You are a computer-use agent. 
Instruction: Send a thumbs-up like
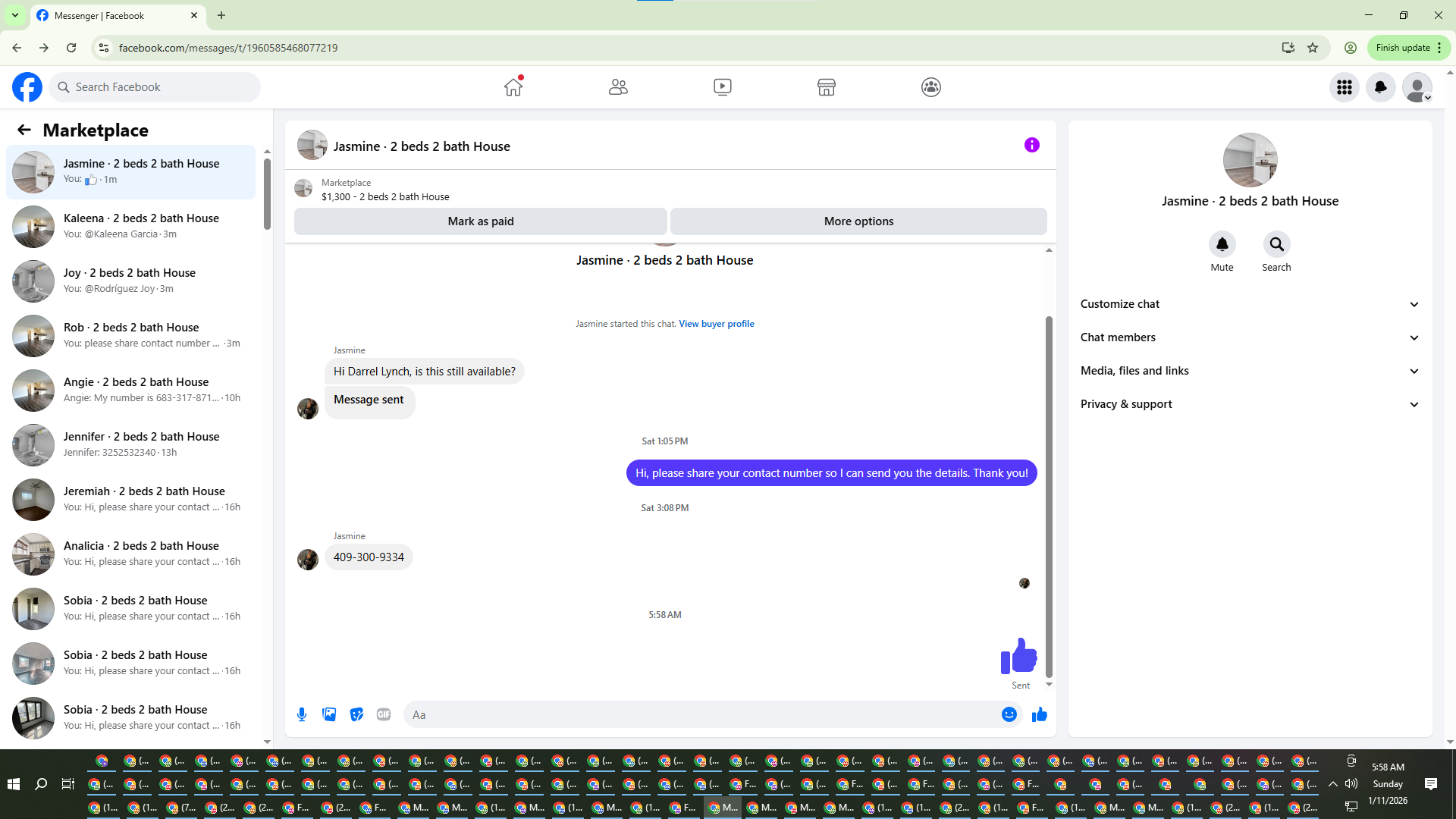tap(1039, 714)
